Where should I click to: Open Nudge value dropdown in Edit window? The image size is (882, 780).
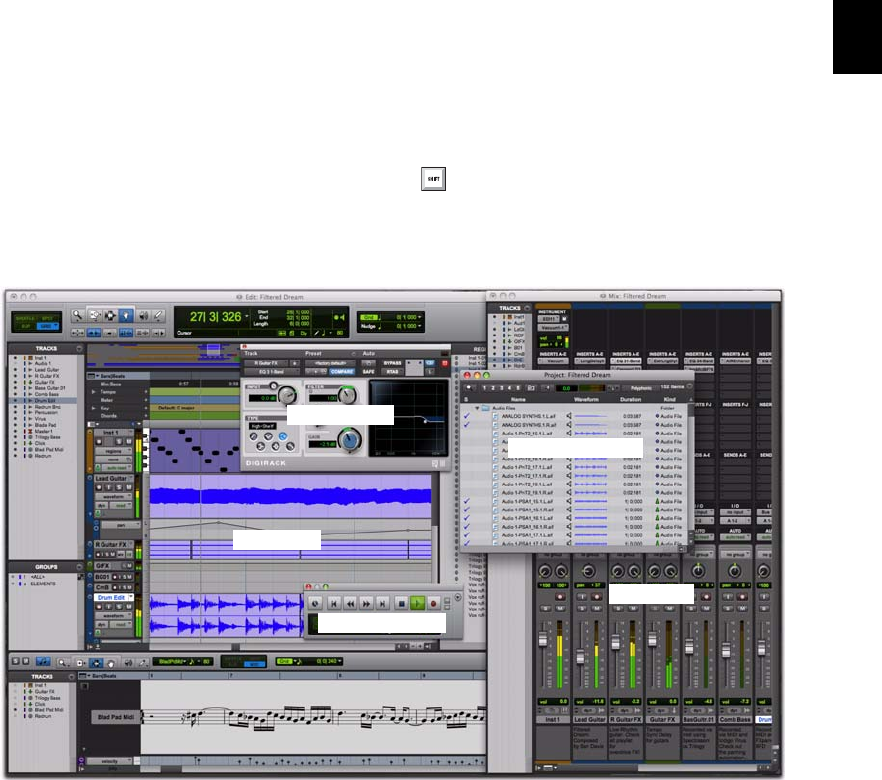[420, 326]
